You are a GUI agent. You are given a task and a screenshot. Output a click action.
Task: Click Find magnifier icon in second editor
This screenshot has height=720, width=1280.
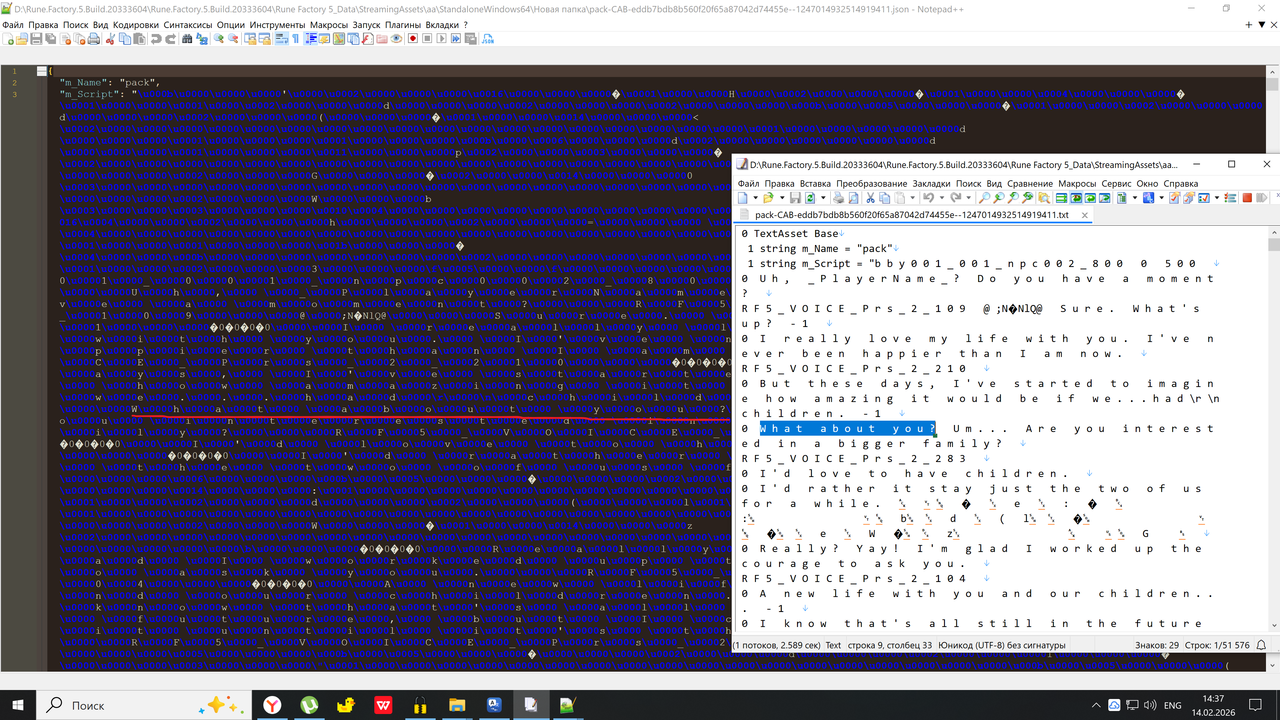point(984,198)
